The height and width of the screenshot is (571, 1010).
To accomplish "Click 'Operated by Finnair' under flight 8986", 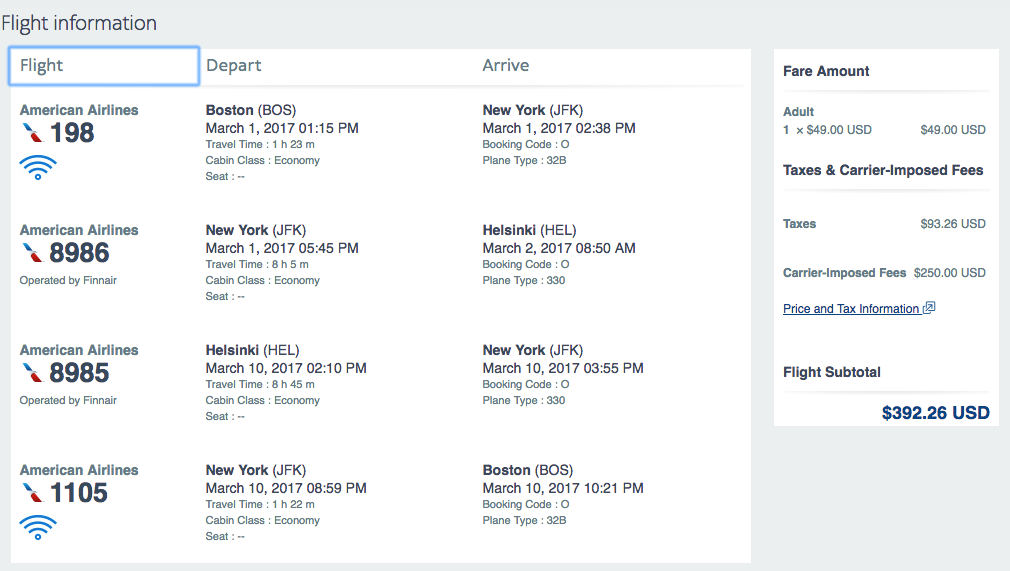I will (68, 280).
